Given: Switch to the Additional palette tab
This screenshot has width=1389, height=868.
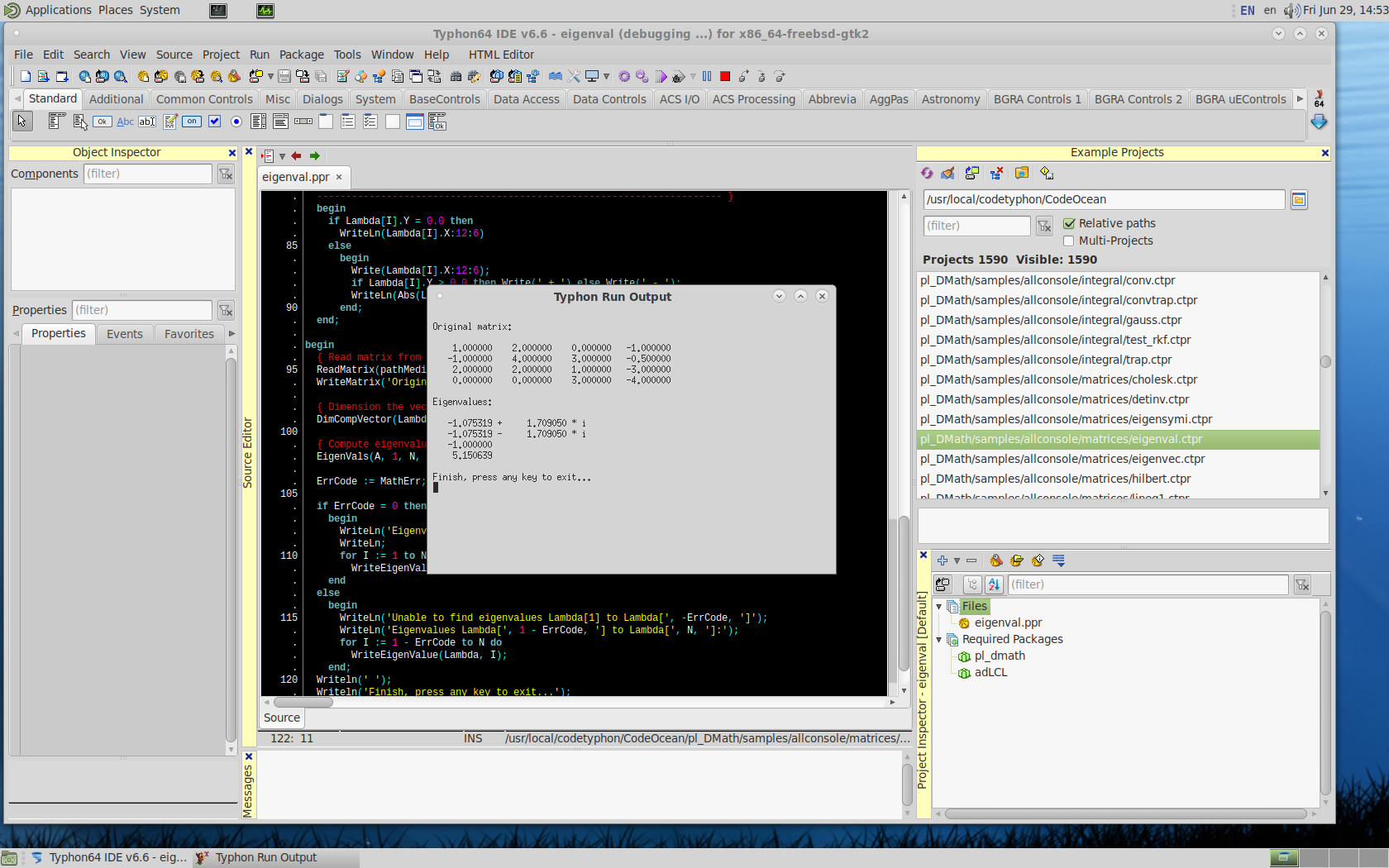Looking at the screenshot, I should coord(116,99).
